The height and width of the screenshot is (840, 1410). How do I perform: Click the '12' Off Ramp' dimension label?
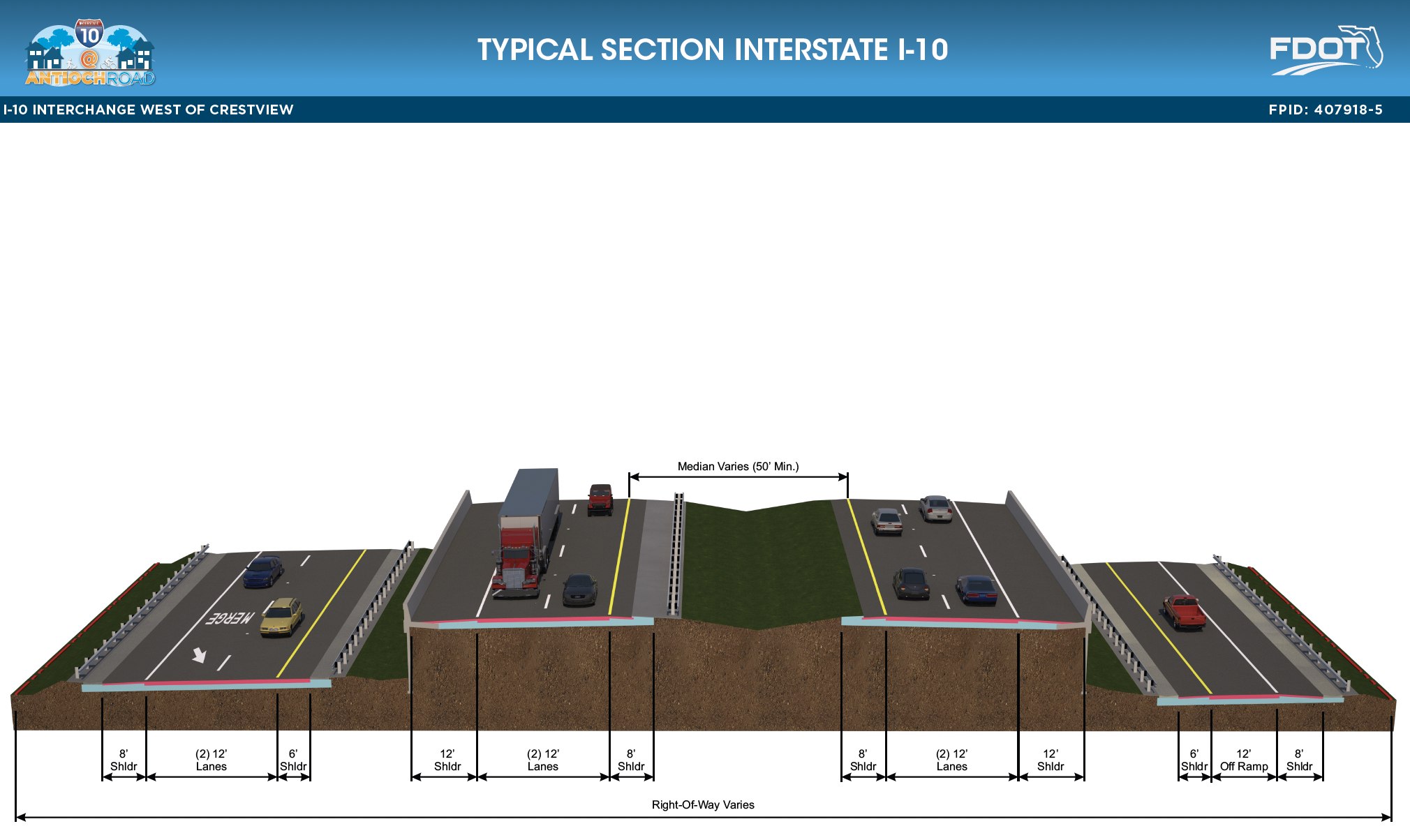coord(1244,760)
